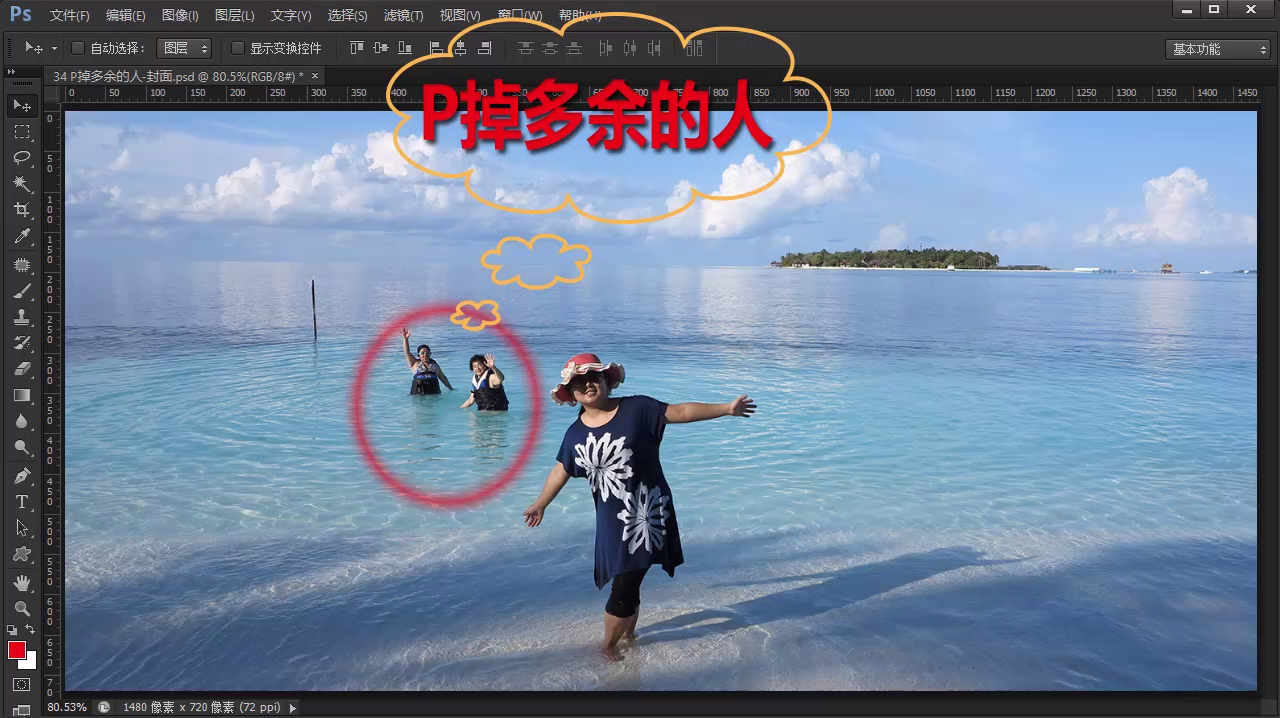Toggle Quick Mask mode
The image size is (1280, 718).
tap(22, 685)
